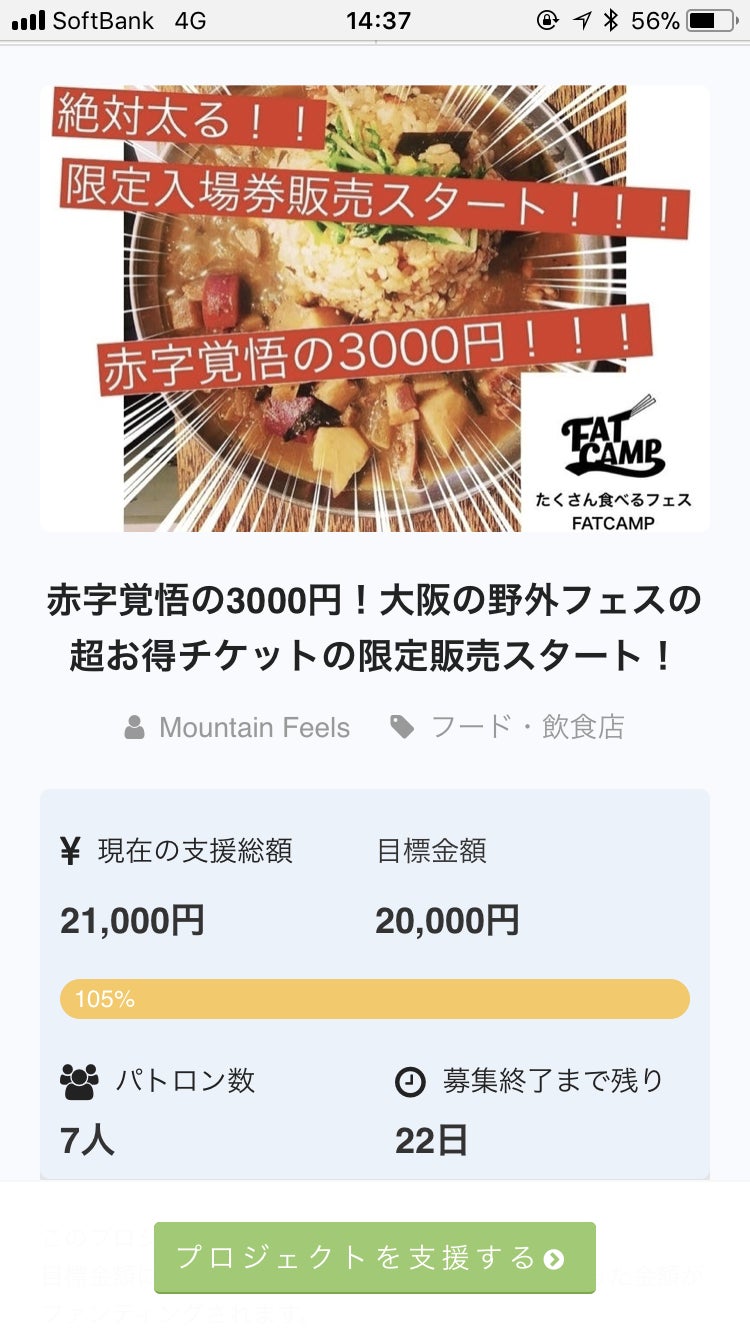
Task: Click the patrons group icon
Action: point(79,1081)
